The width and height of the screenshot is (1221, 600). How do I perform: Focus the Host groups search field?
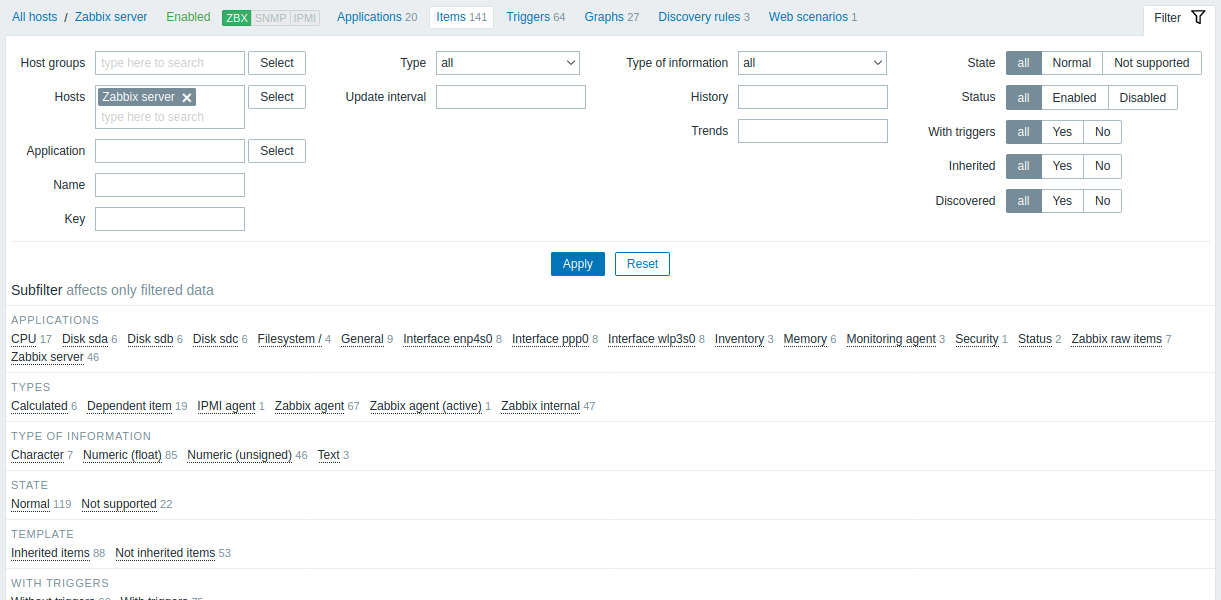point(170,63)
